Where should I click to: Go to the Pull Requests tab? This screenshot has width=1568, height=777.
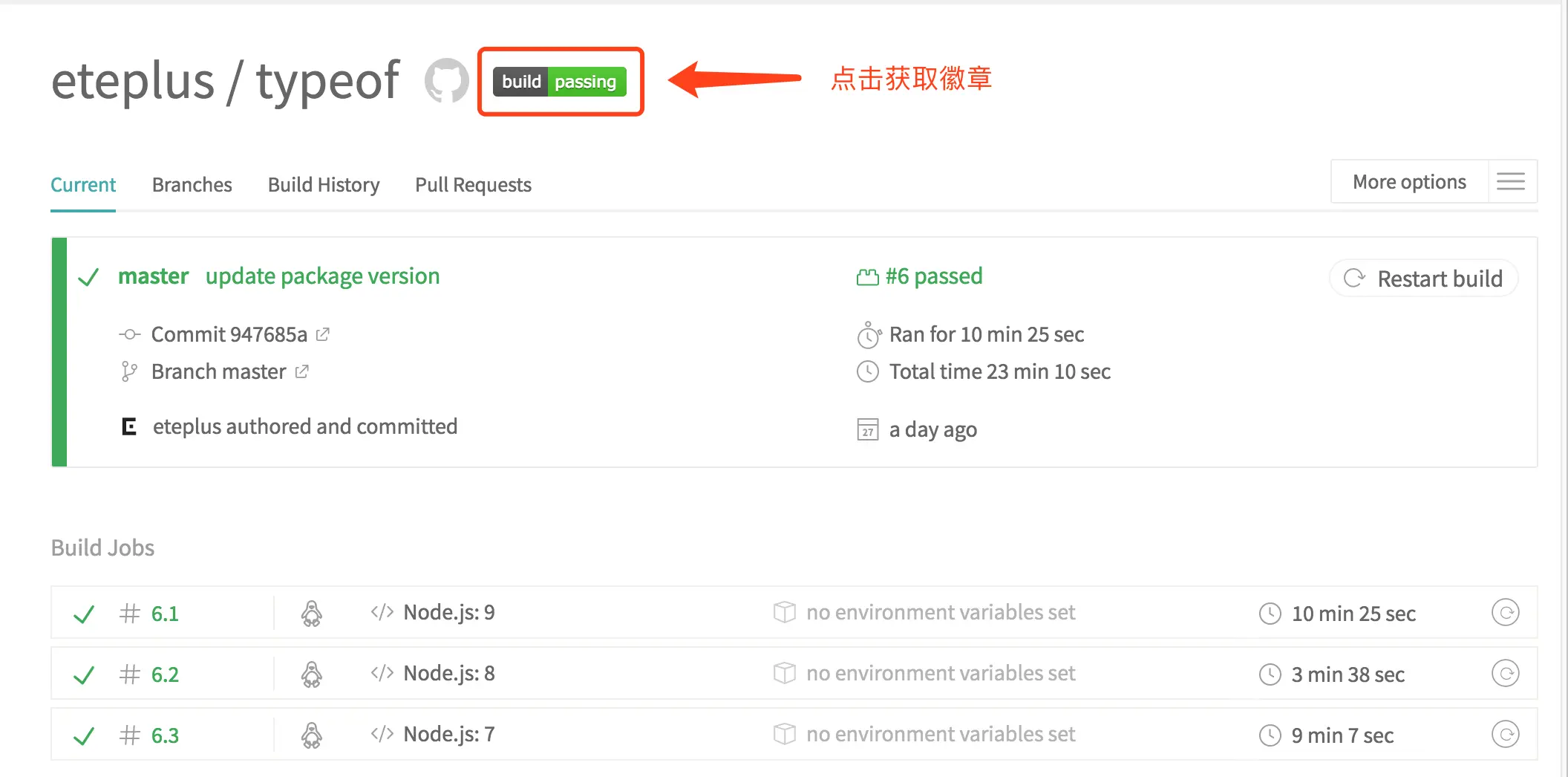[x=473, y=184]
